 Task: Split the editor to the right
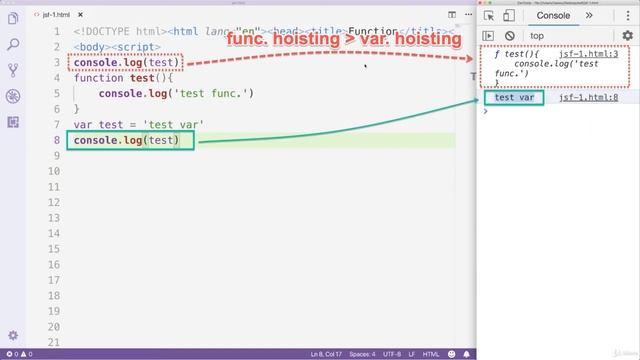(452, 15)
